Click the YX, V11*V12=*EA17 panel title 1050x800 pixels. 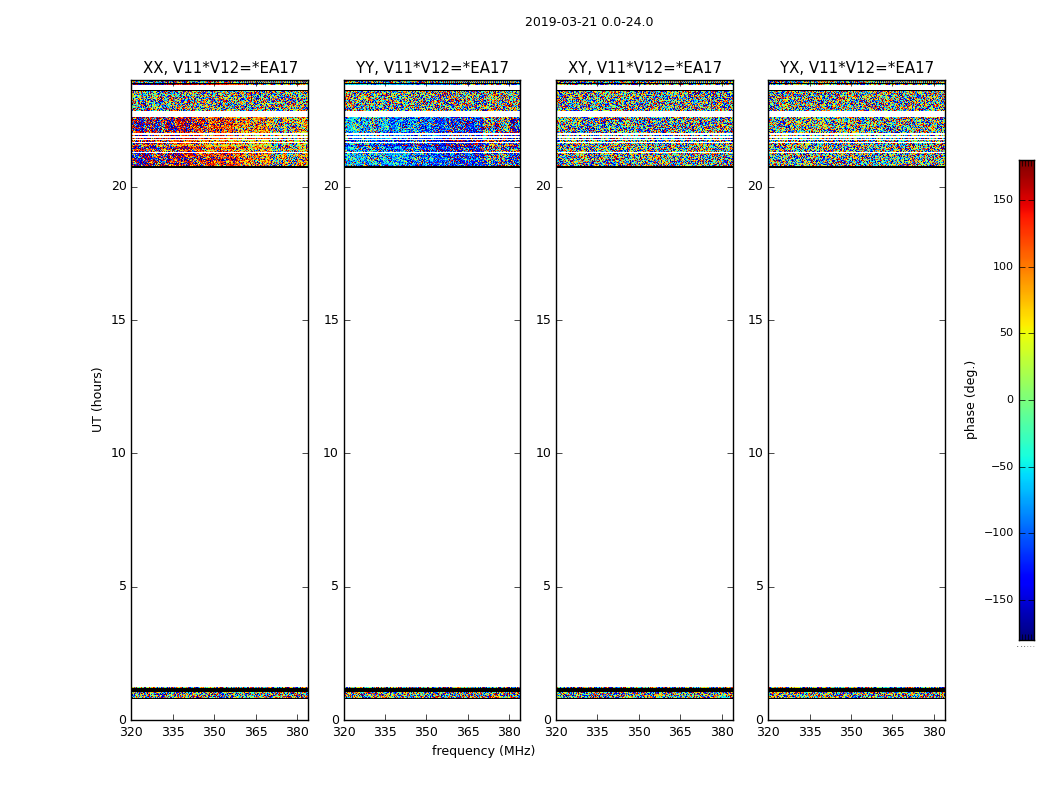tap(856, 68)
